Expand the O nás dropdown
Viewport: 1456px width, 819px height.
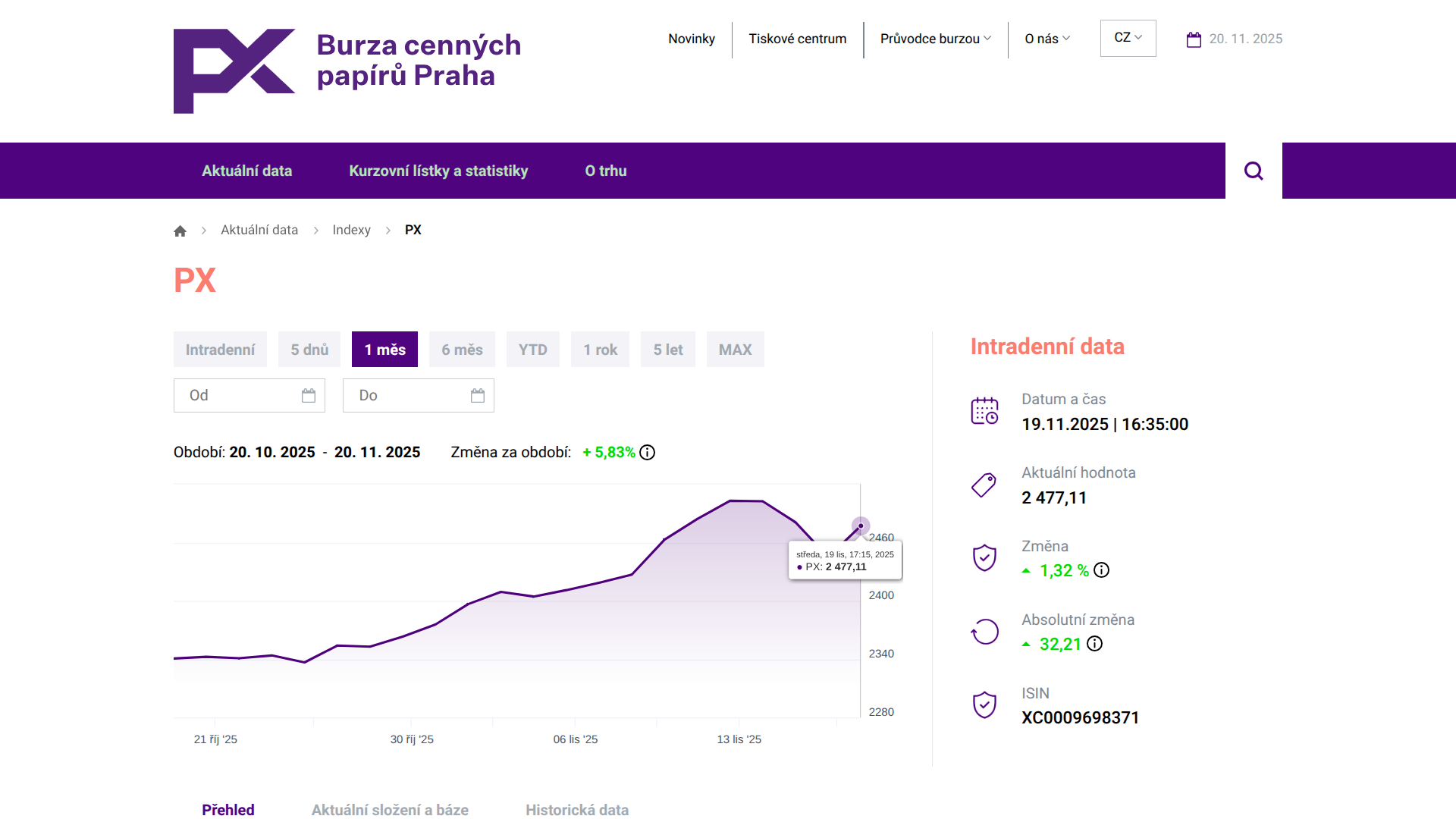[x=1047, y=39]
